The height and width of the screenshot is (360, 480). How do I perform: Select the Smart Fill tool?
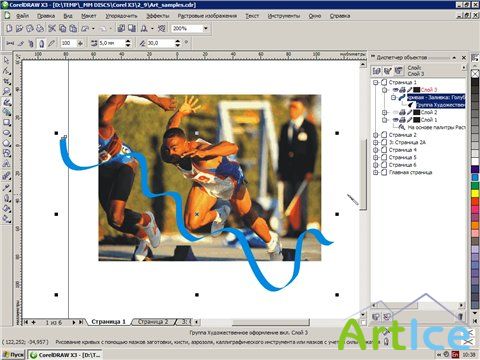pyautogui.click(x=6, y=112)
